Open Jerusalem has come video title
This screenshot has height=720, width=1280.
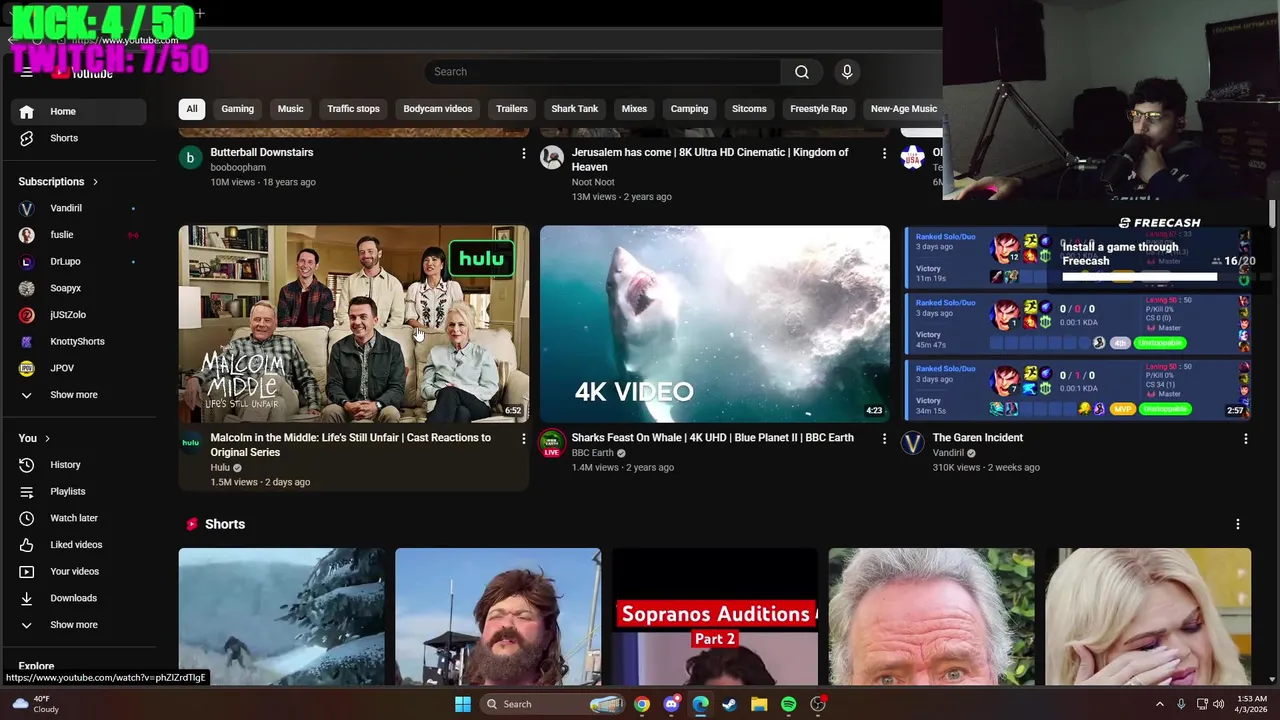point(710,160)
